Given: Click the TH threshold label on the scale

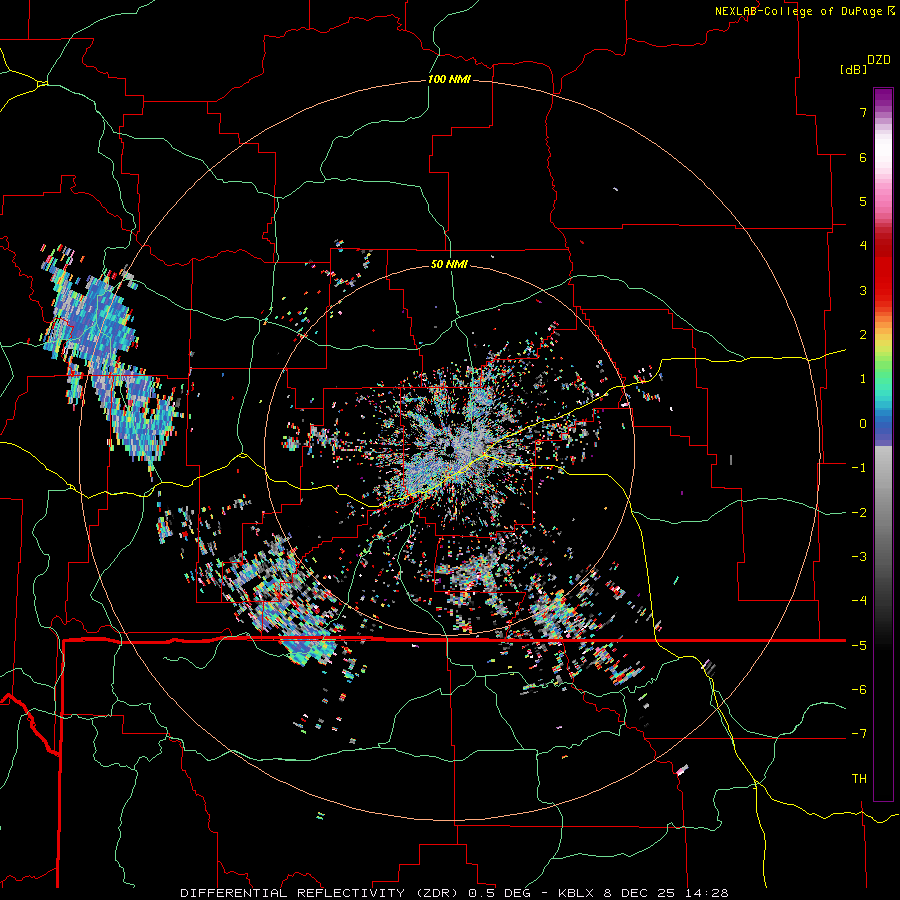Looking at the screenshot, I should 859,779.
